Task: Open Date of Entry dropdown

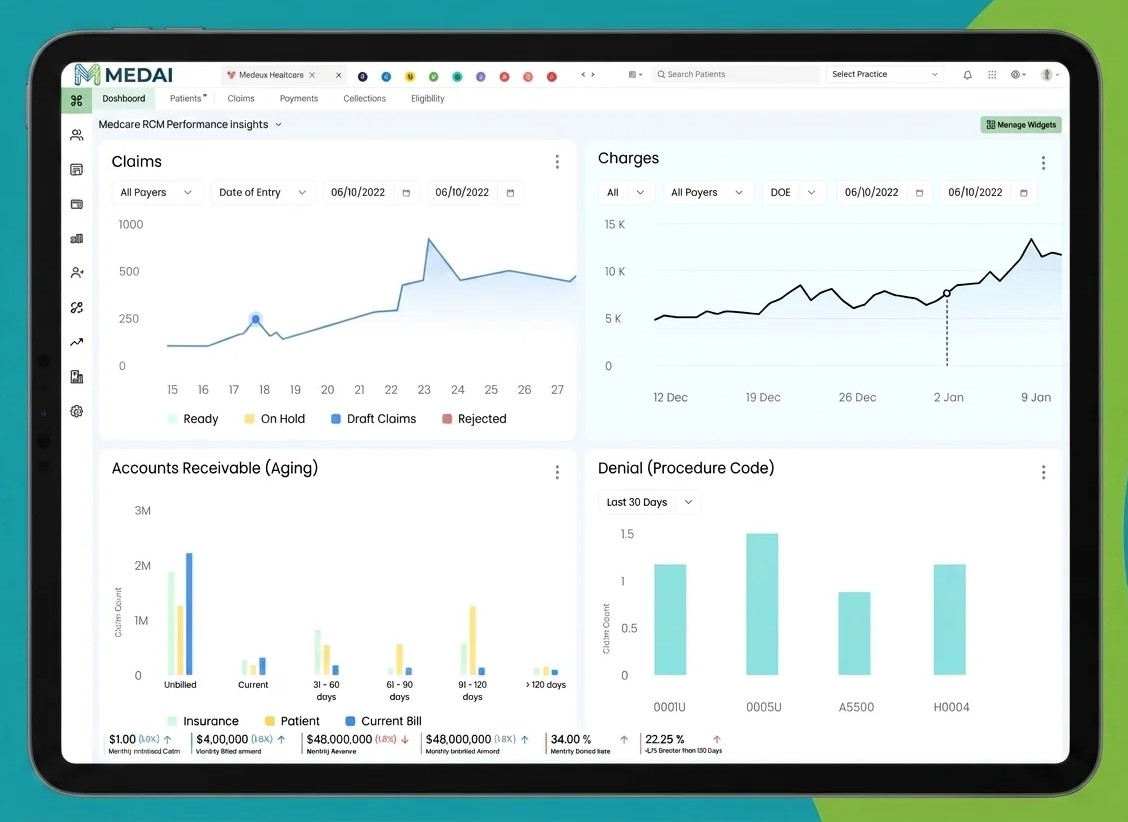Action: [x=263, y=193]
